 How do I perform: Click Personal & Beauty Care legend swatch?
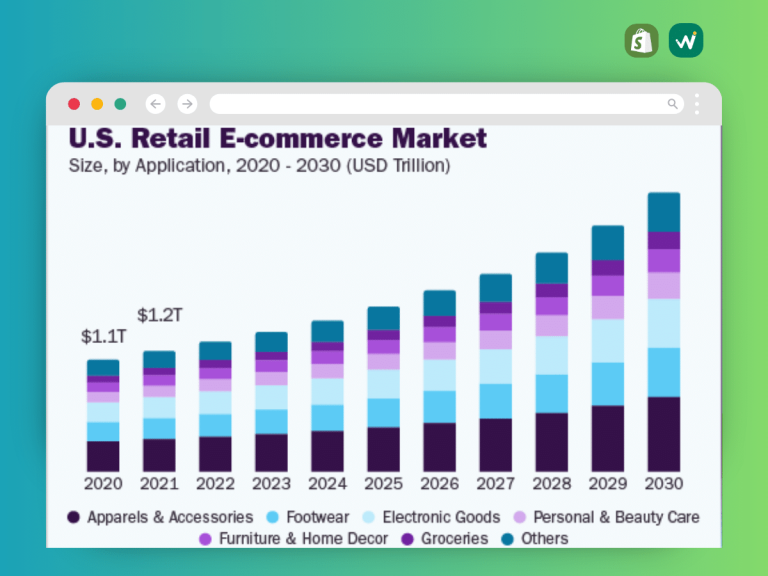[519, 517]
